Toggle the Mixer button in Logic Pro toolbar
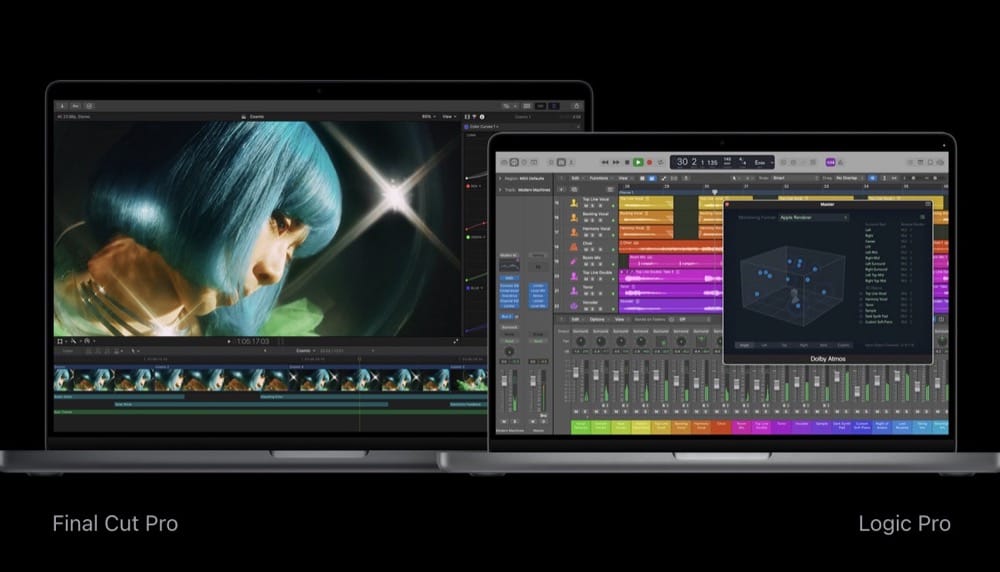Screen dimensions: 1000x572 561,163
